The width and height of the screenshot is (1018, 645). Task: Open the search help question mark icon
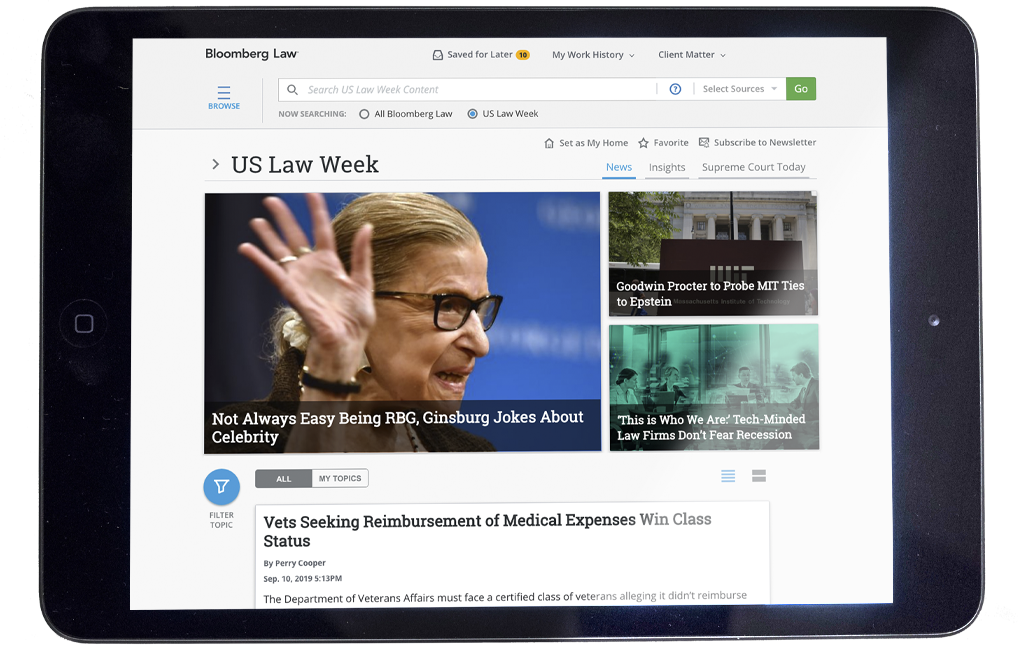(675, 89)
